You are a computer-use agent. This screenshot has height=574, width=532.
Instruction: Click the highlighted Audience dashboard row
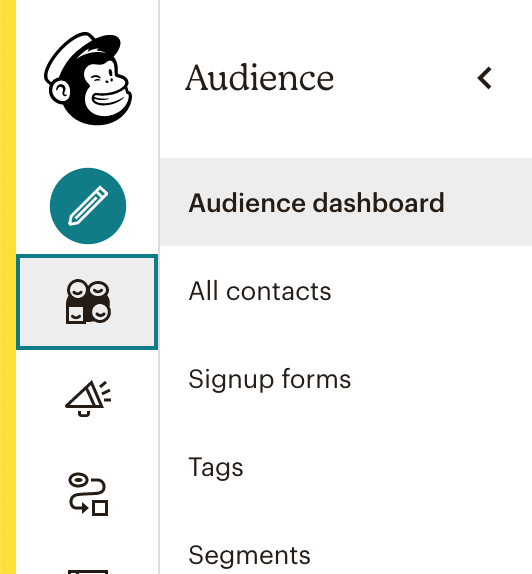tap(346, 202)
